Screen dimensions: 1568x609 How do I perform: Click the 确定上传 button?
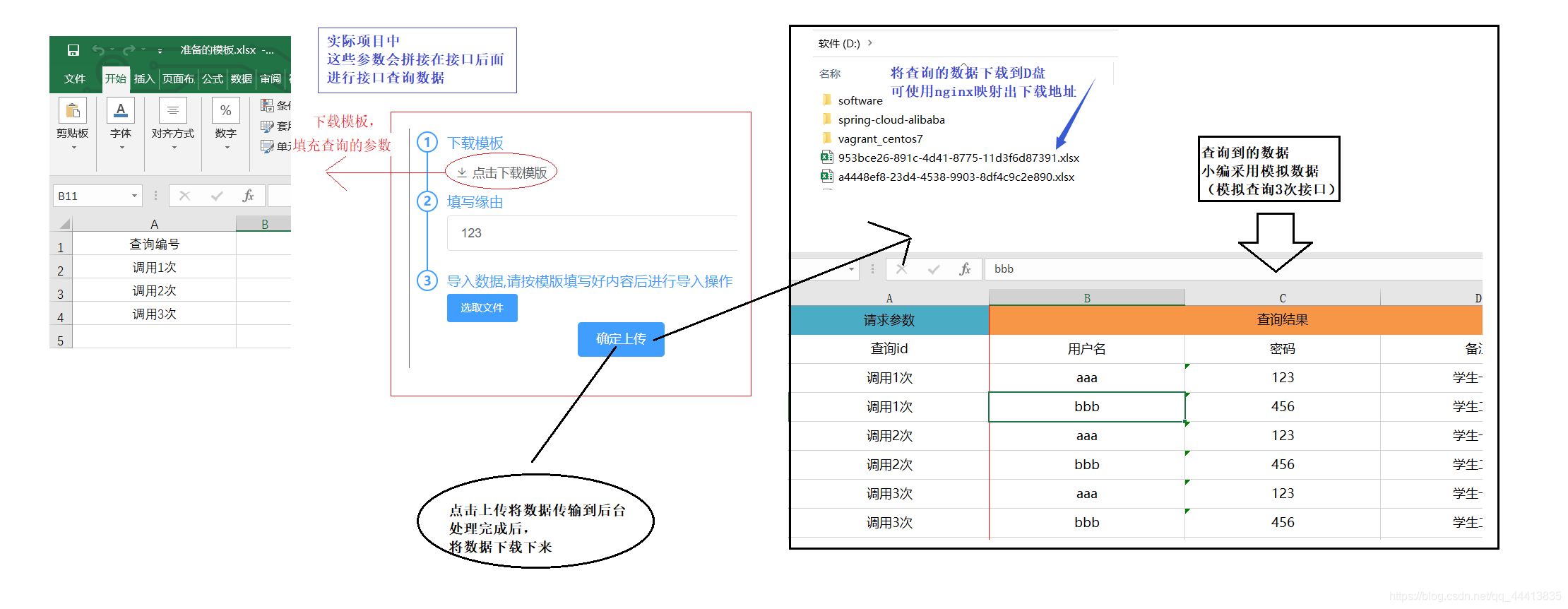(x=621, y=339)
